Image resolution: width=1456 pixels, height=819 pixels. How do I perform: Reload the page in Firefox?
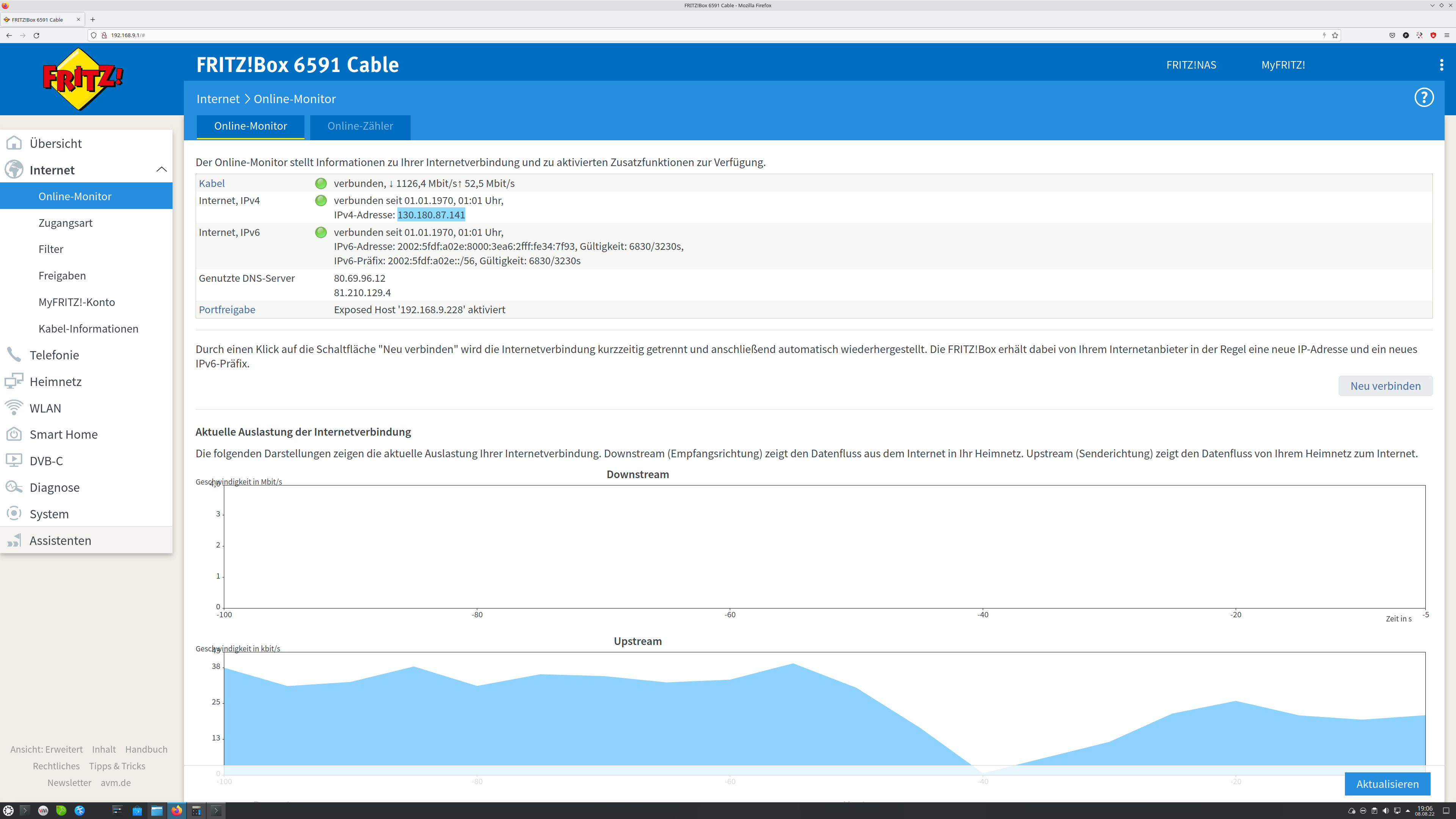[36, 35]
